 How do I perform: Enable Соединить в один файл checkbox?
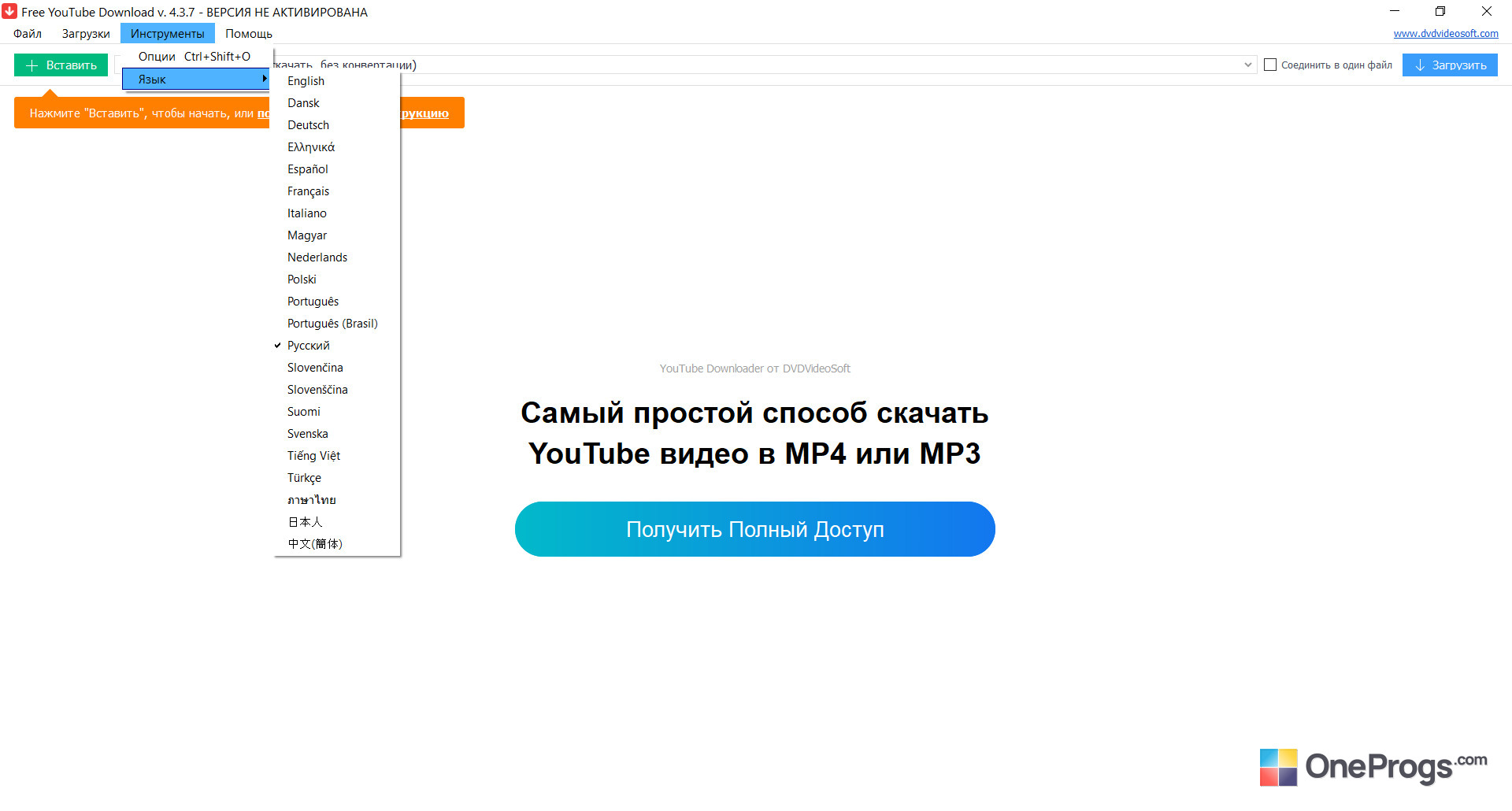point(1270,65)
